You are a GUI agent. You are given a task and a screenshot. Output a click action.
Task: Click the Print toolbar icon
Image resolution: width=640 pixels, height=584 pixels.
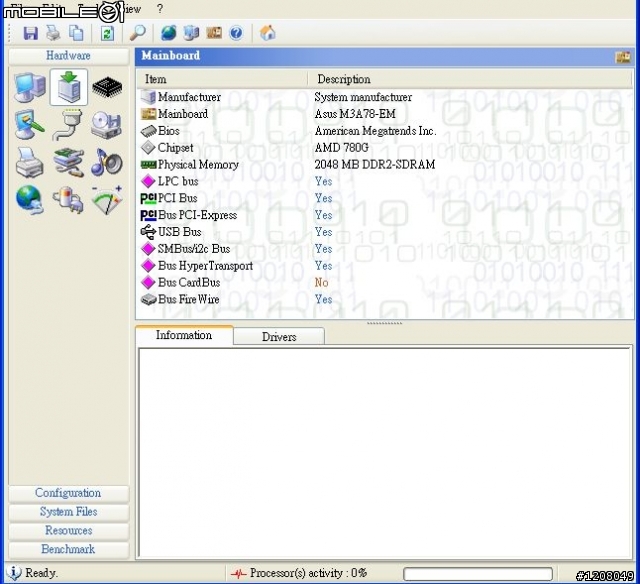click(x=53, y=33)
